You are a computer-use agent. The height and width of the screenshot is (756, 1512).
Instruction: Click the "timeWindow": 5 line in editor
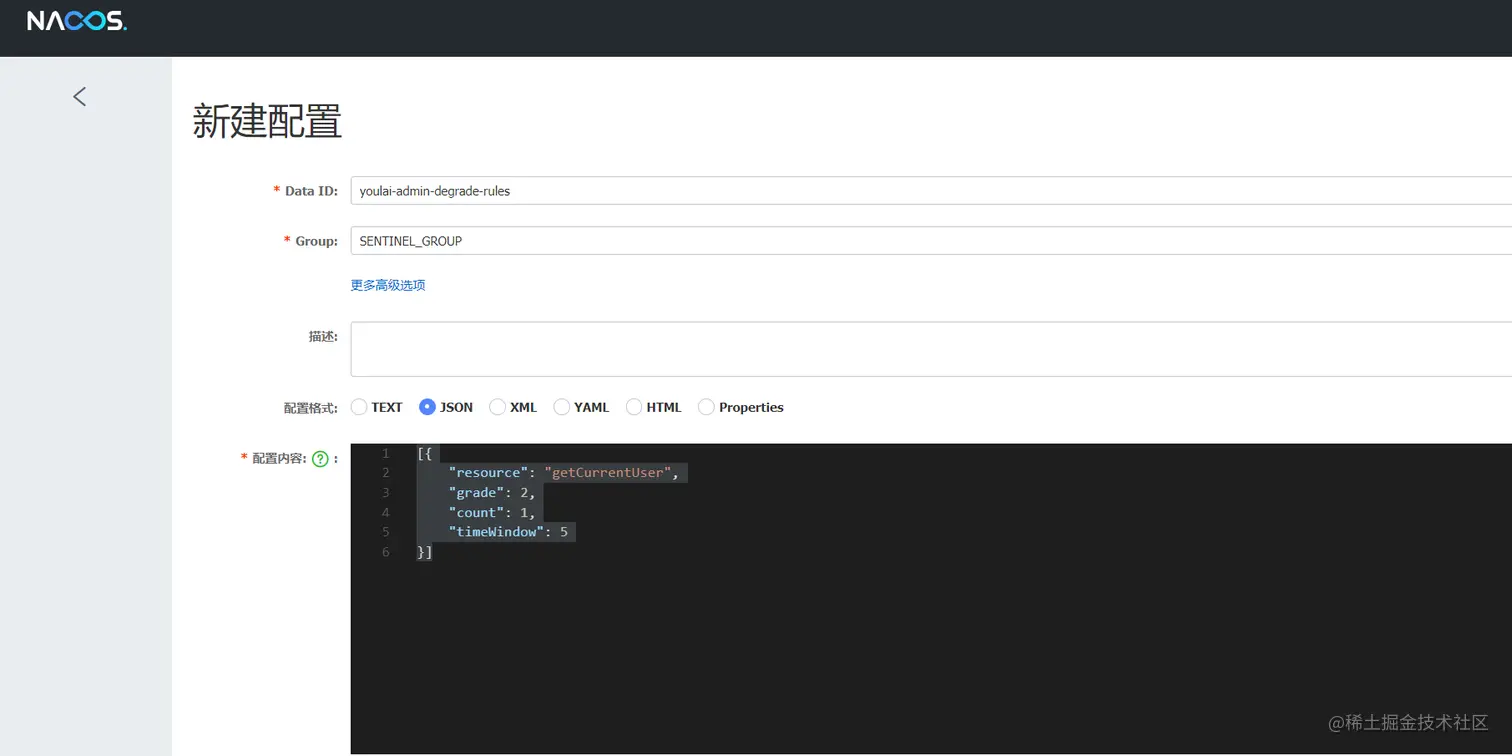(x=508, y=532)
